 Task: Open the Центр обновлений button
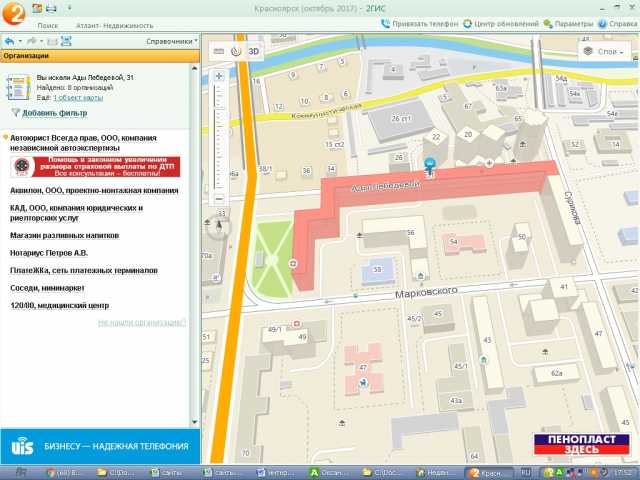tap(501, 24)
